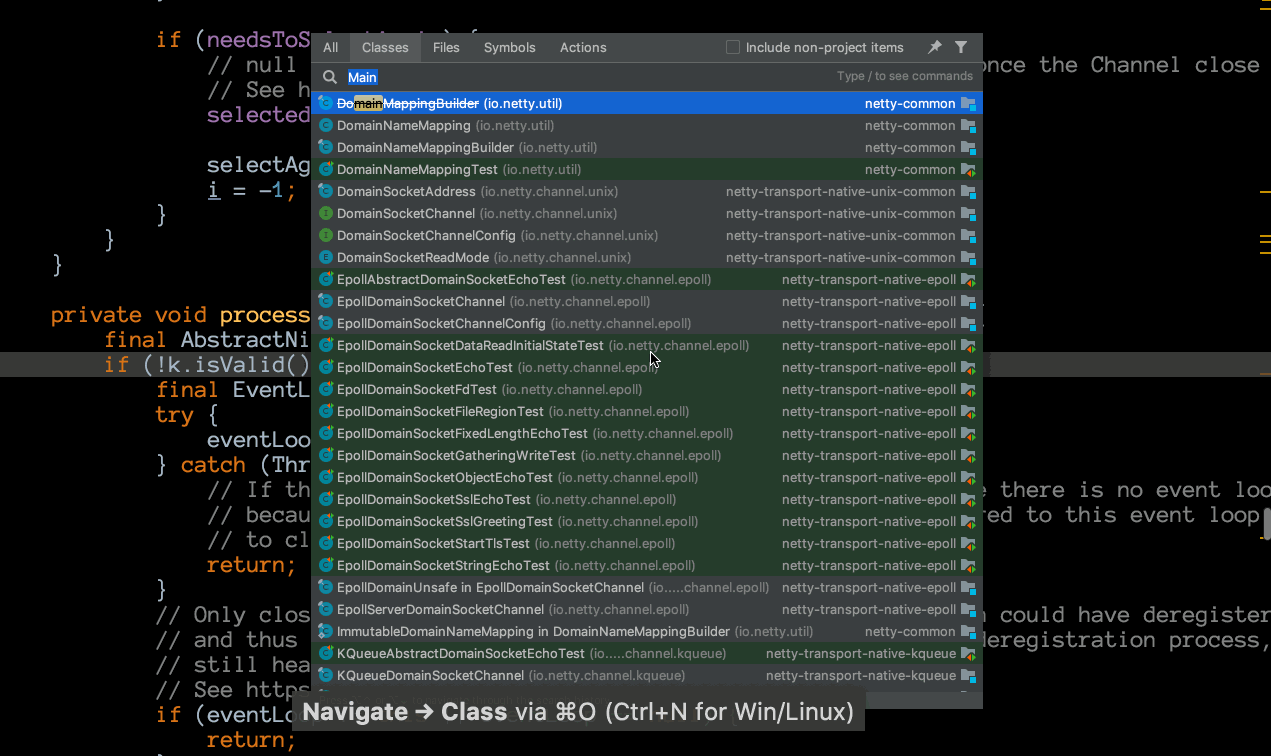Switch to the Files tab
1271x756 pixels.
(x=446, y=47)
